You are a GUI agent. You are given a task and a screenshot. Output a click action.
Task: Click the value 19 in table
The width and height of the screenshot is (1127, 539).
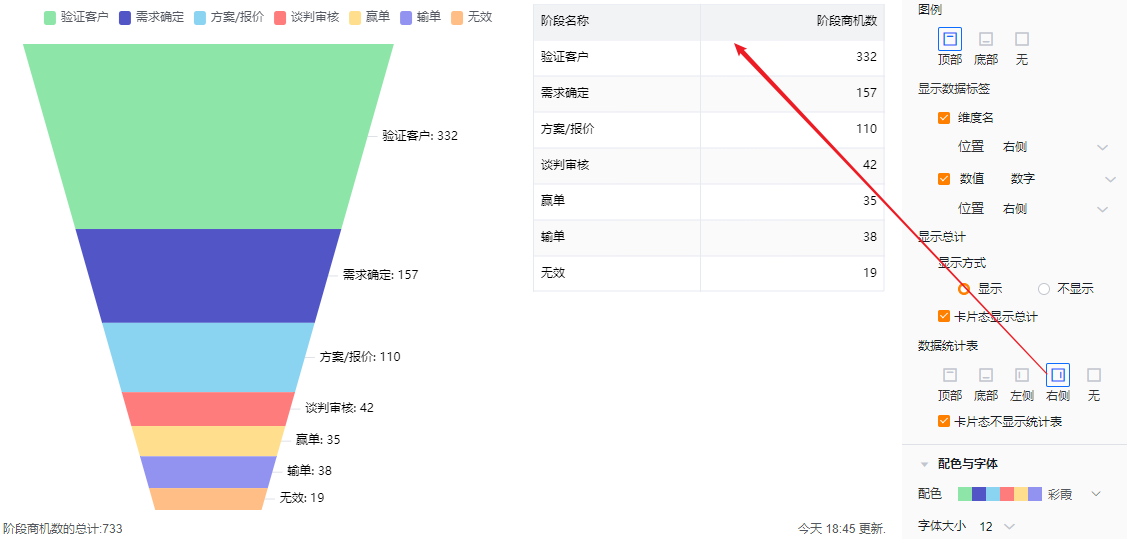(870, 273)
